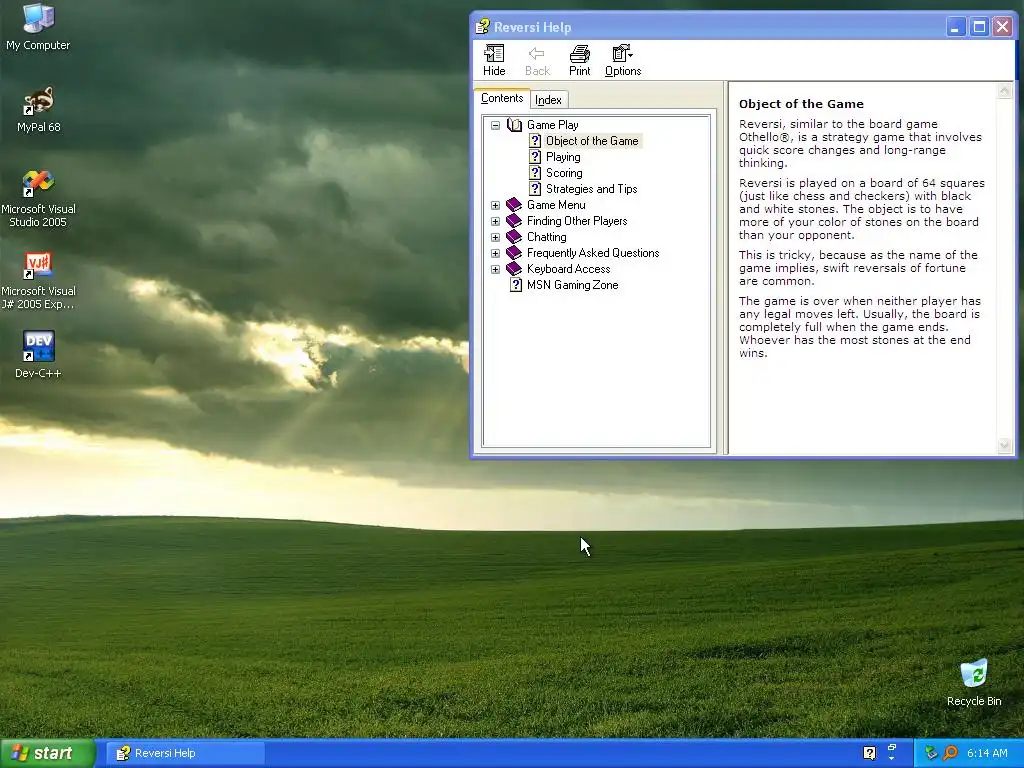
Task: Click the content pane scroll down arrow
Action: coord(1004,445)
